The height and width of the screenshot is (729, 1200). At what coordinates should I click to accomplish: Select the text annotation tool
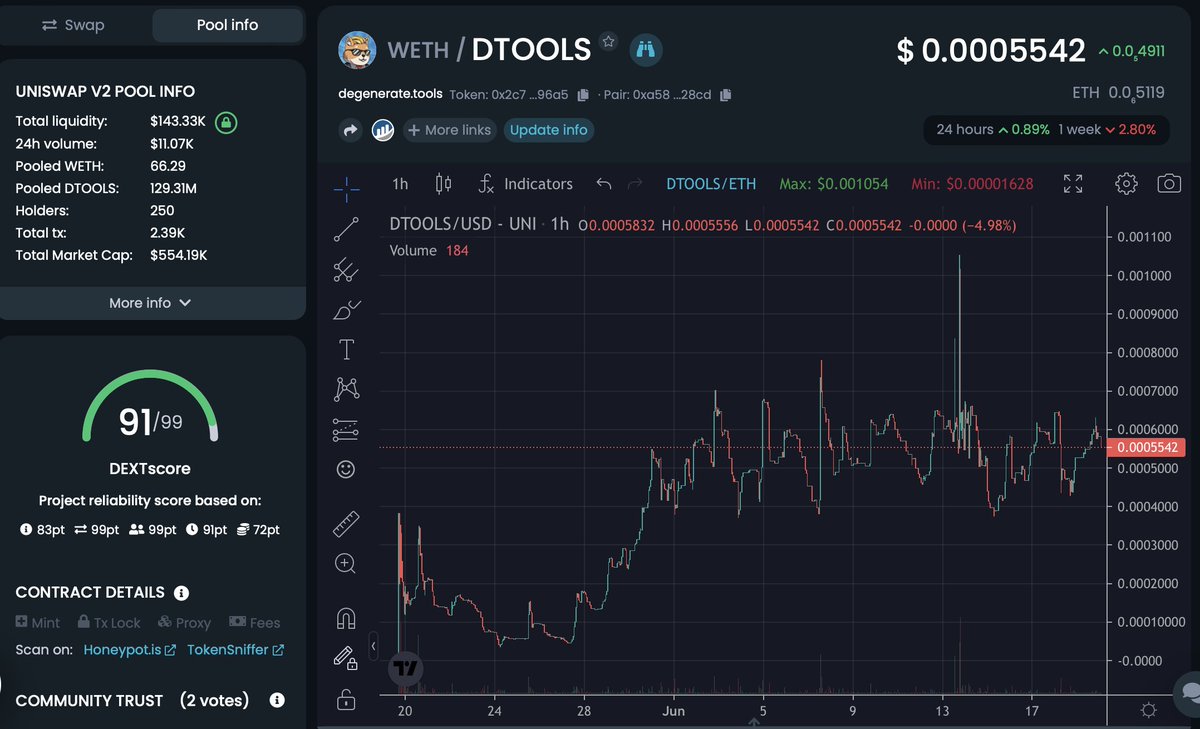click(x=346, y=349)
